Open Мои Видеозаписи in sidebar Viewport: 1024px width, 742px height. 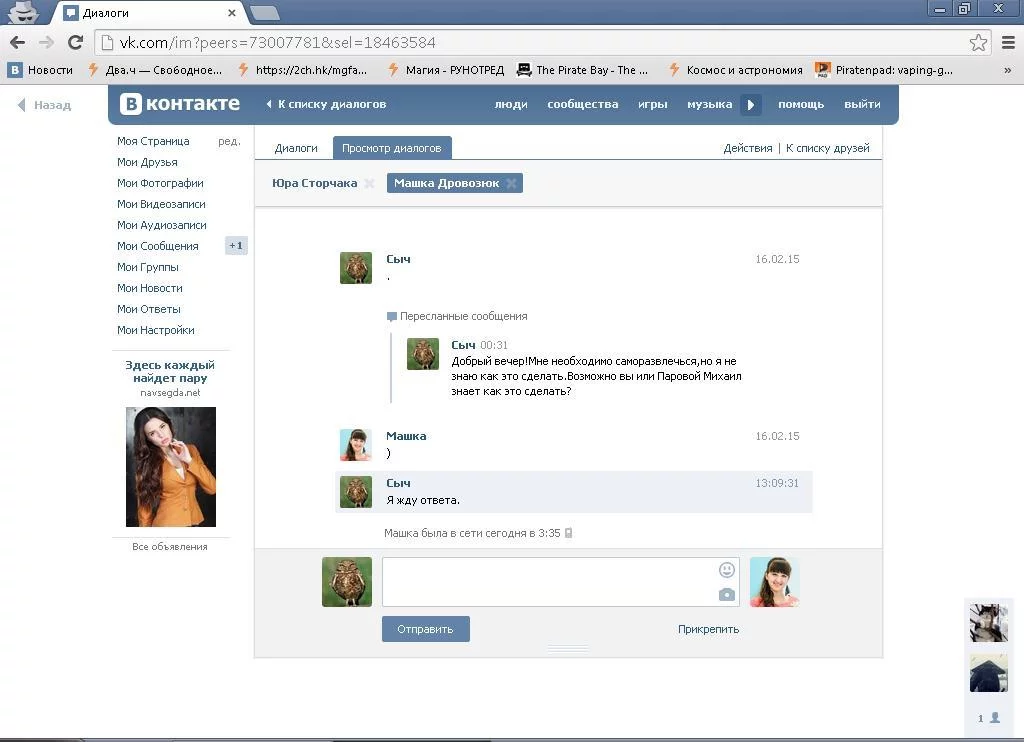point(161,204)
